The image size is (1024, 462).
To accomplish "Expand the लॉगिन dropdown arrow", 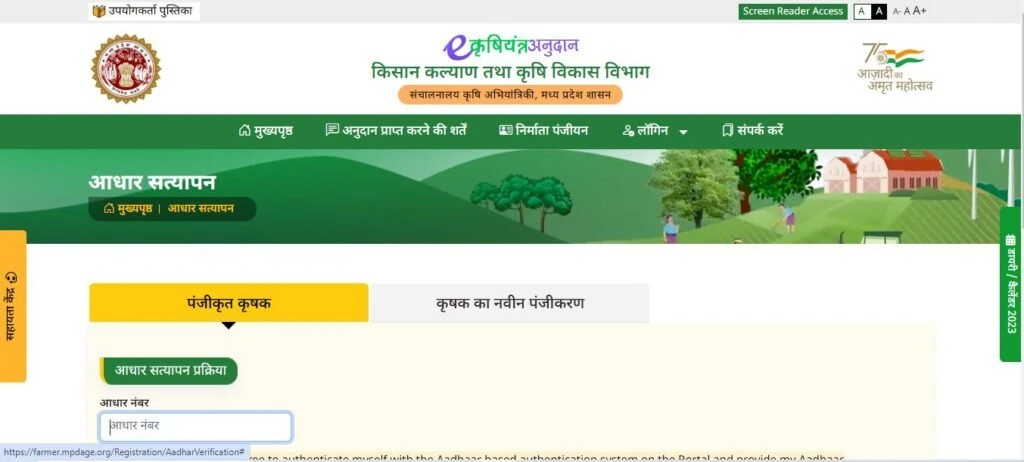I will click(x=683, y=132).
